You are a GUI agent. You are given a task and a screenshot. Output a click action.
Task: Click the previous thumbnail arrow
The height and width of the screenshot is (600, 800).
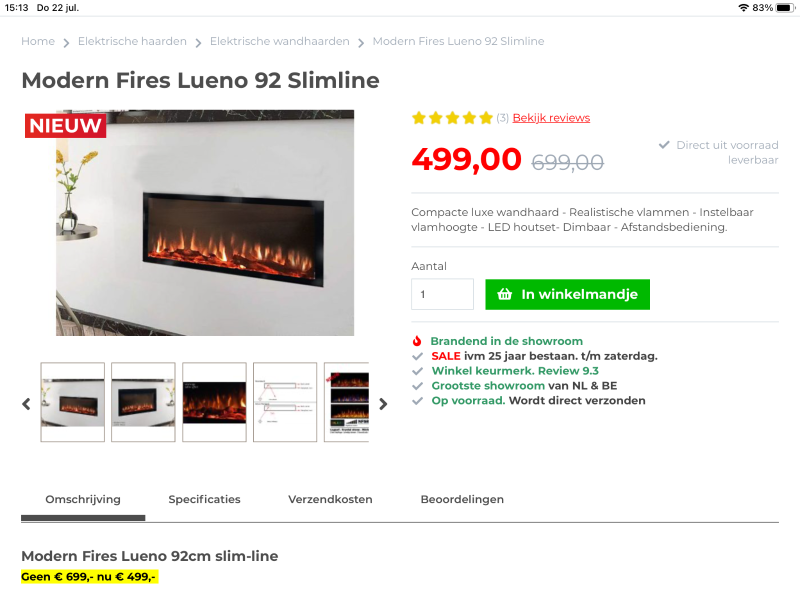(27, 404)
